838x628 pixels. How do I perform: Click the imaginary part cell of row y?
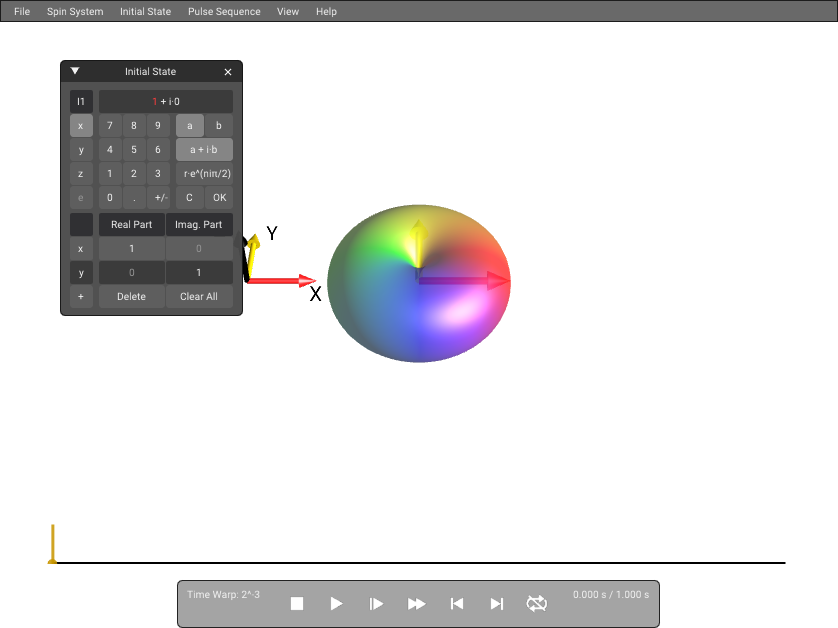pos(199,273)
